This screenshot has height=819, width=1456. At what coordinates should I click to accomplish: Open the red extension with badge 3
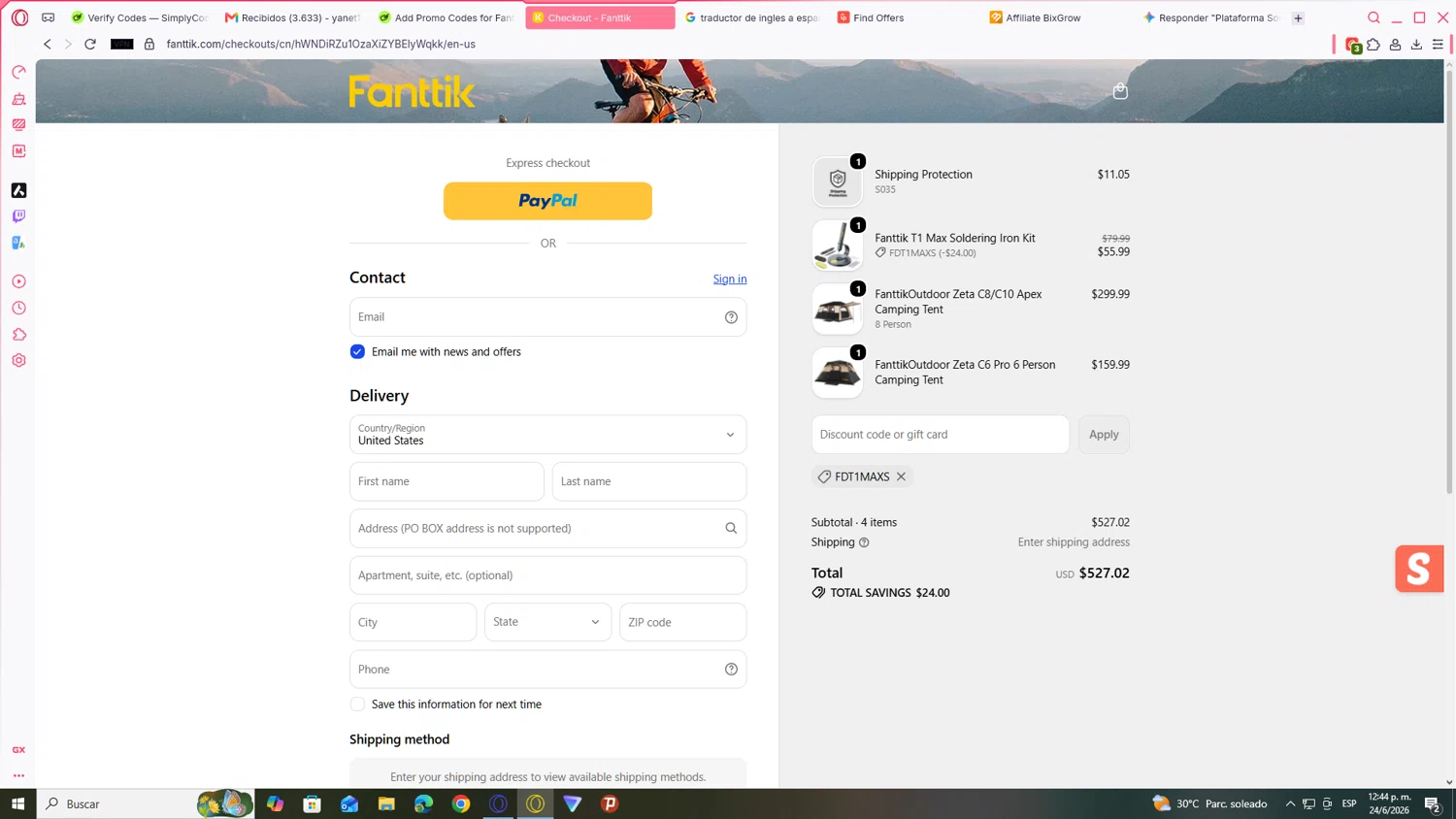pos(1353,45)
